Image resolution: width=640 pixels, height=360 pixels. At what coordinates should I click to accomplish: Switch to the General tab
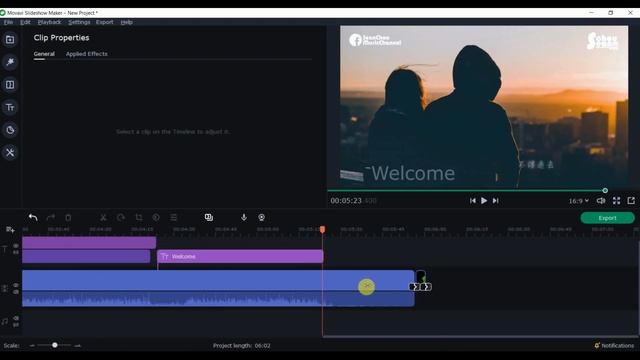tap(44, 54)
